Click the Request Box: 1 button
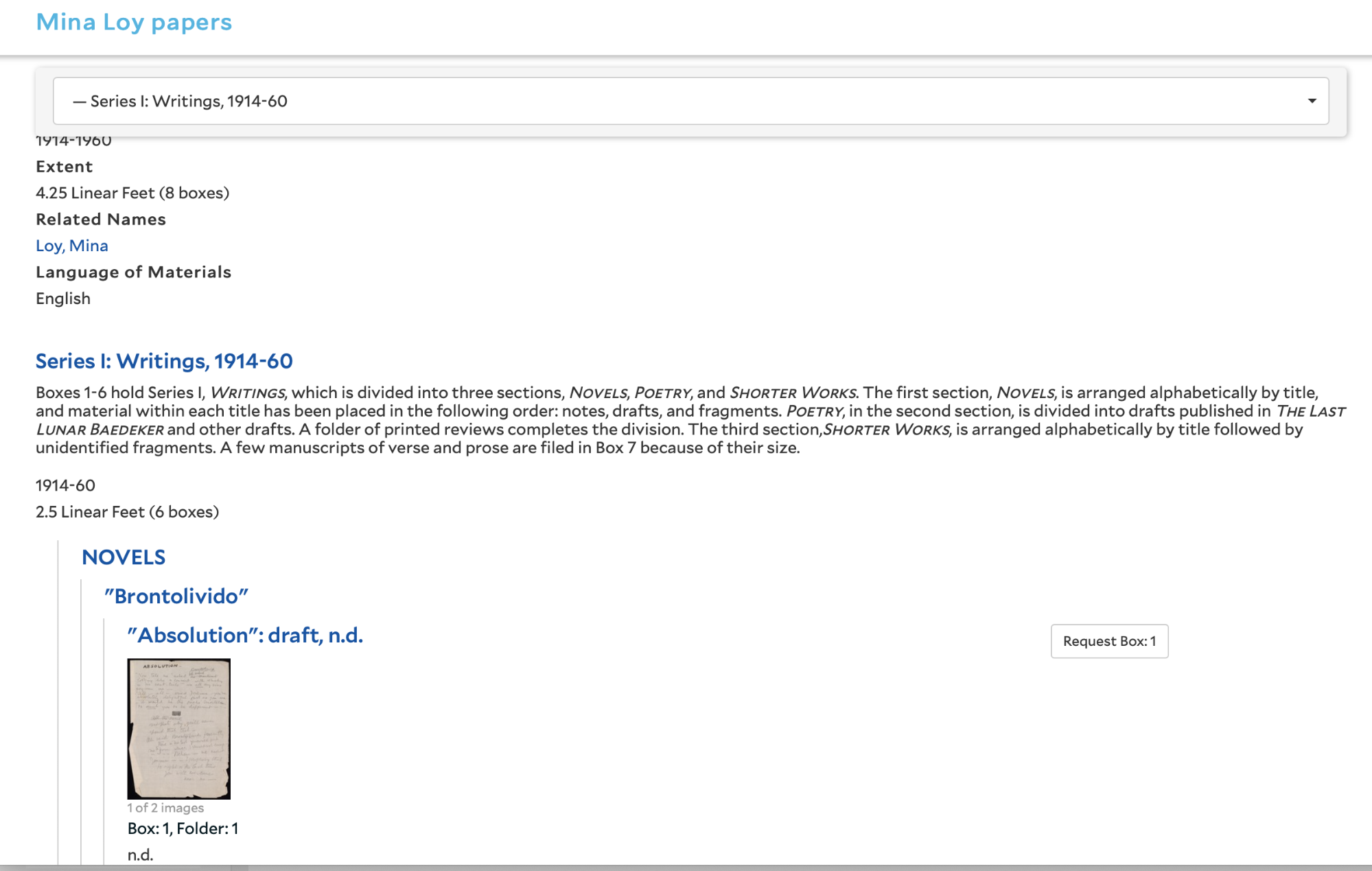Image resolution: width=1372 pixels, height=871 pixels. pos(1109,641)
